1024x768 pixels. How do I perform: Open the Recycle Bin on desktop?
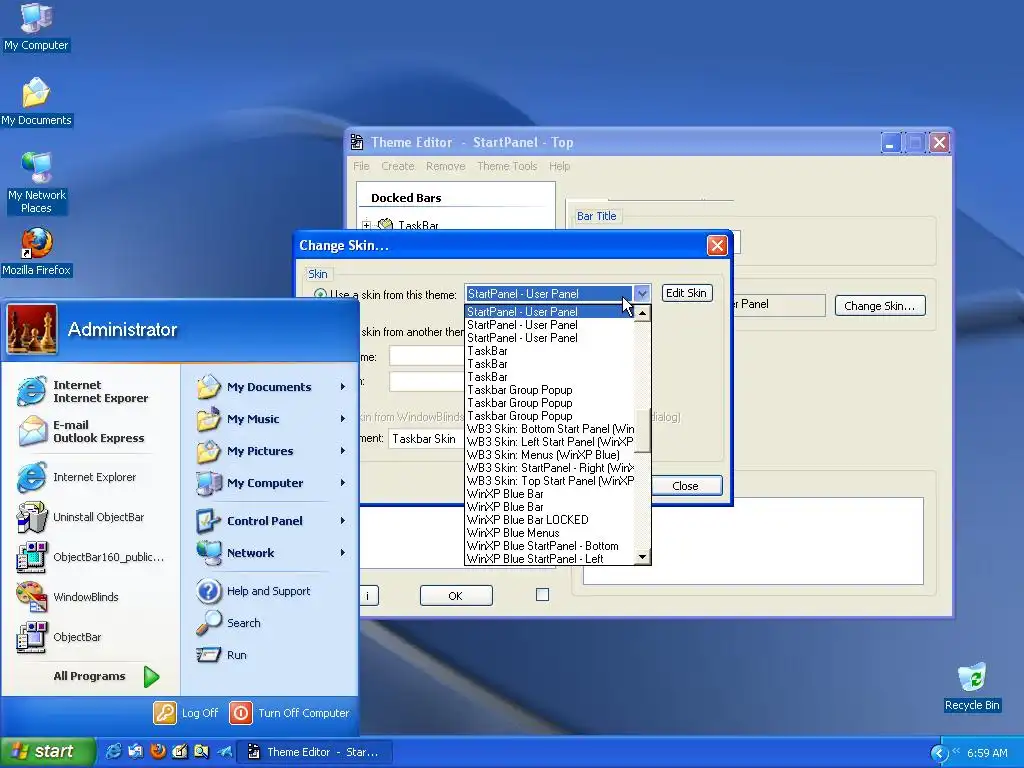coord(972,687)
